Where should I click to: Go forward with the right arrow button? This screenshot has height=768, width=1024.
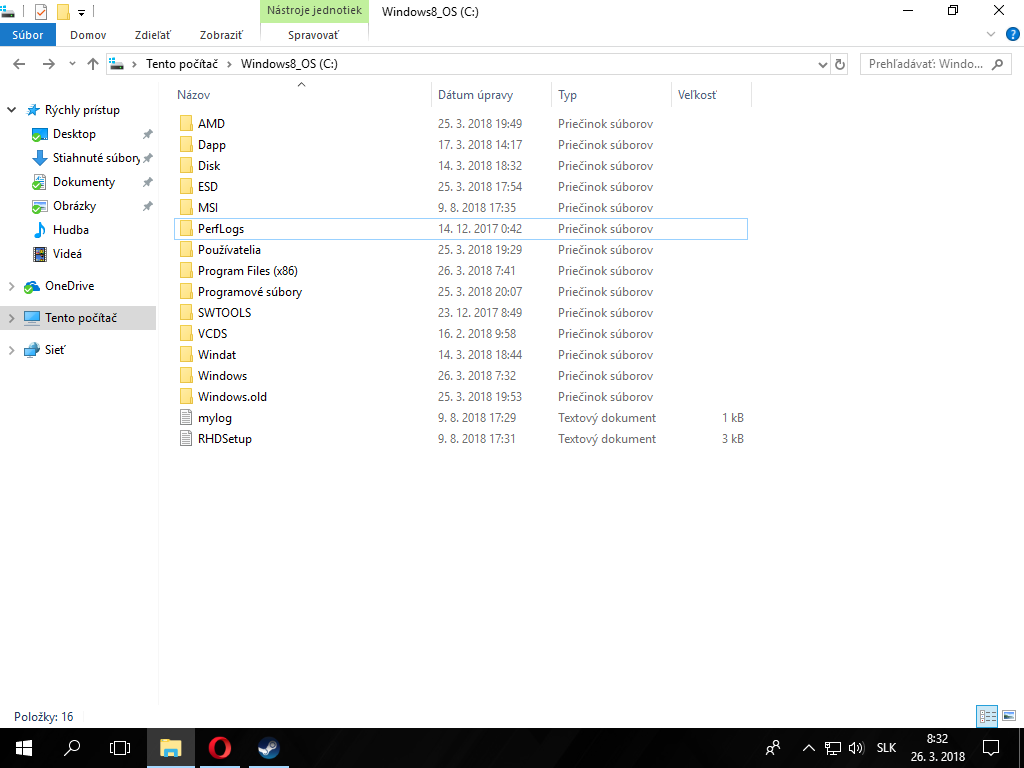[x=48, y=64]
